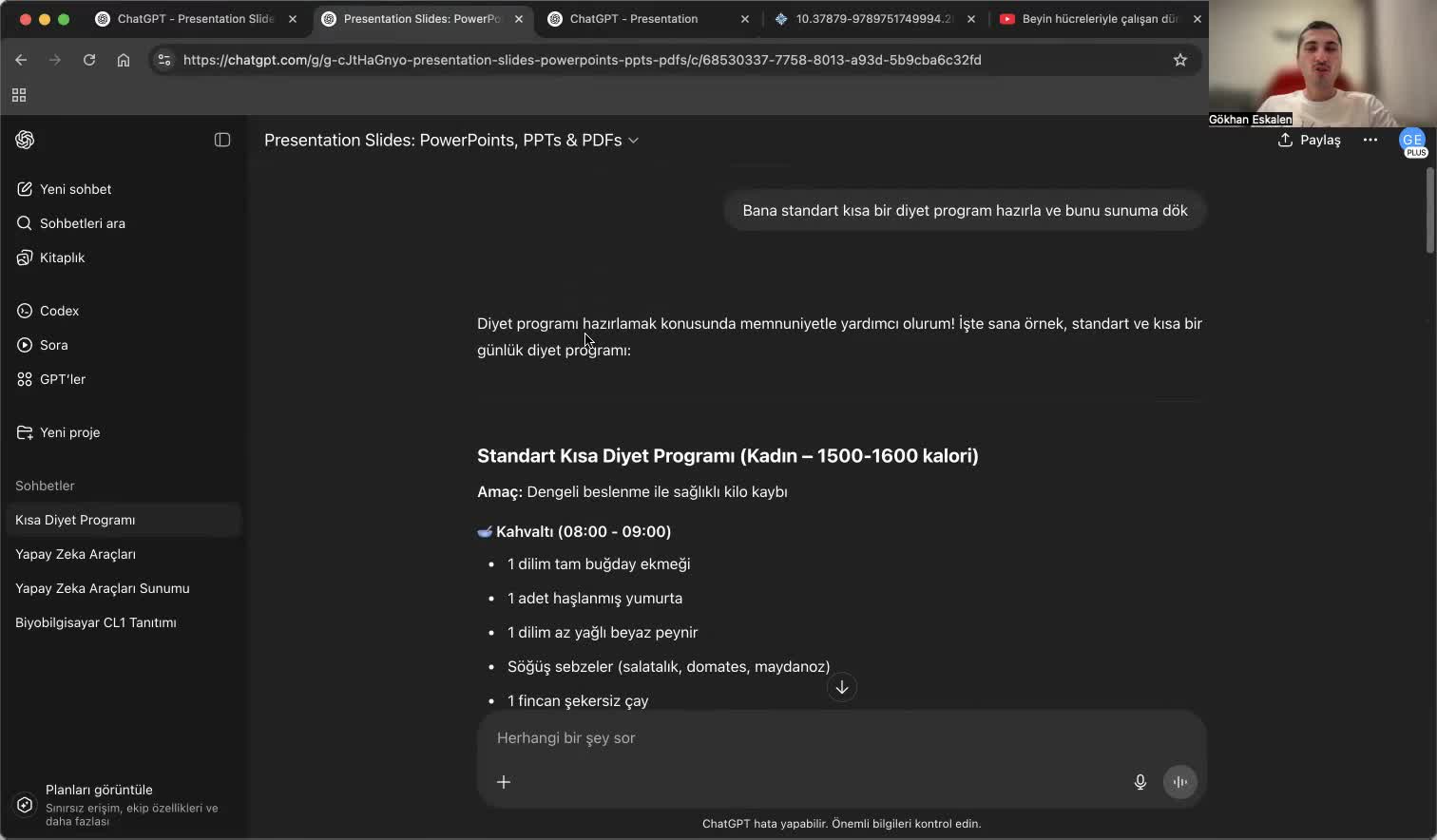The image size is (1437, 840).
Task: Toggle the sidebar collapse icon
Action: (x=222, y=140)
